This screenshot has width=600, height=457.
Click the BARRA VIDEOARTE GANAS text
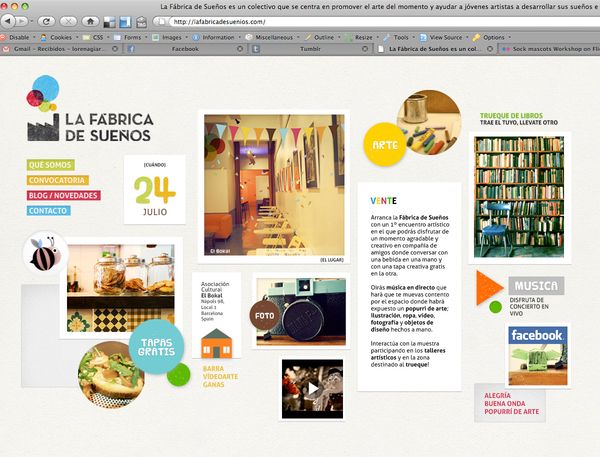point(220,377)
